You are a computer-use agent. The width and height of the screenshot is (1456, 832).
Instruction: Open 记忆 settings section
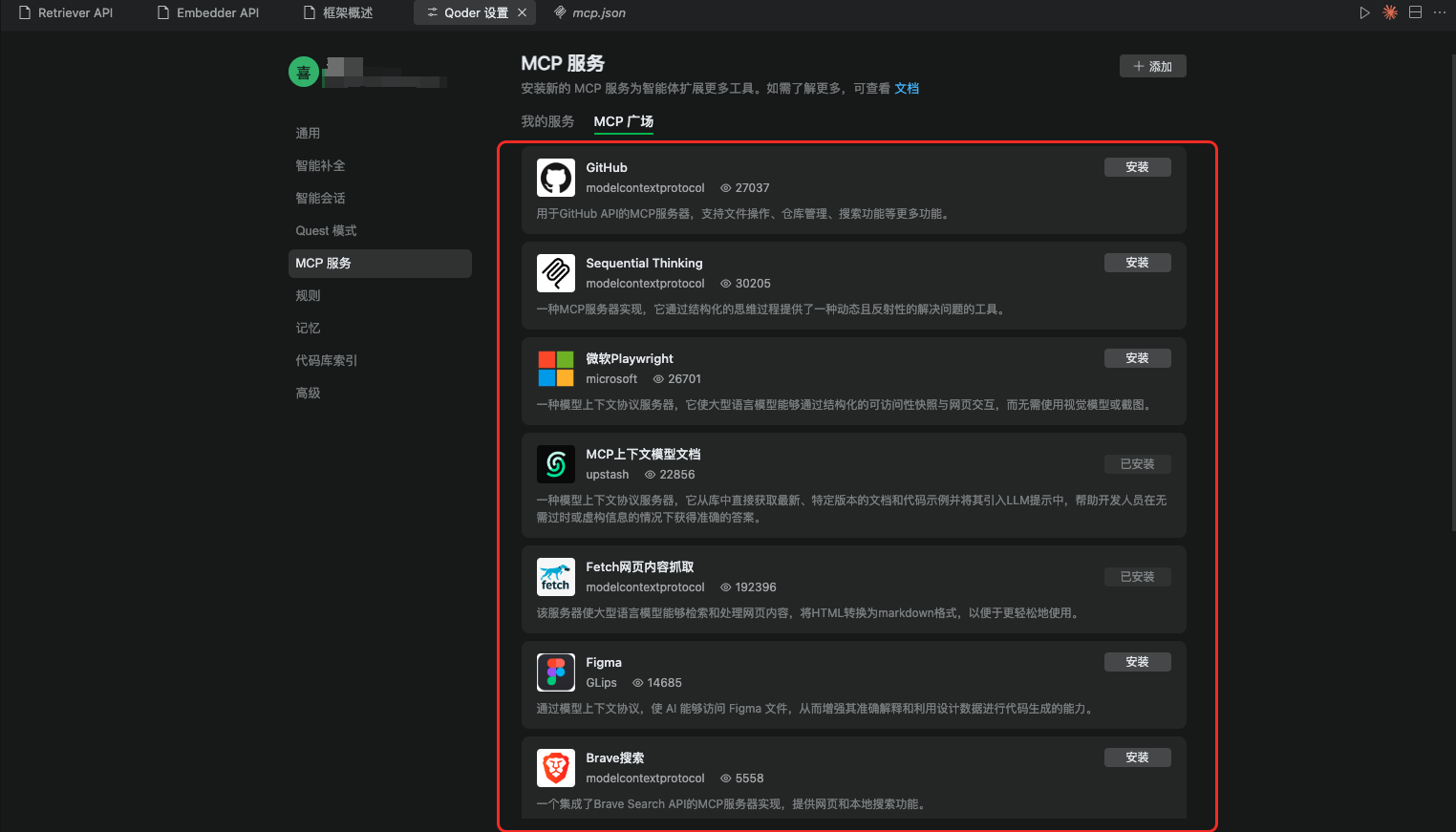[380, 328]
